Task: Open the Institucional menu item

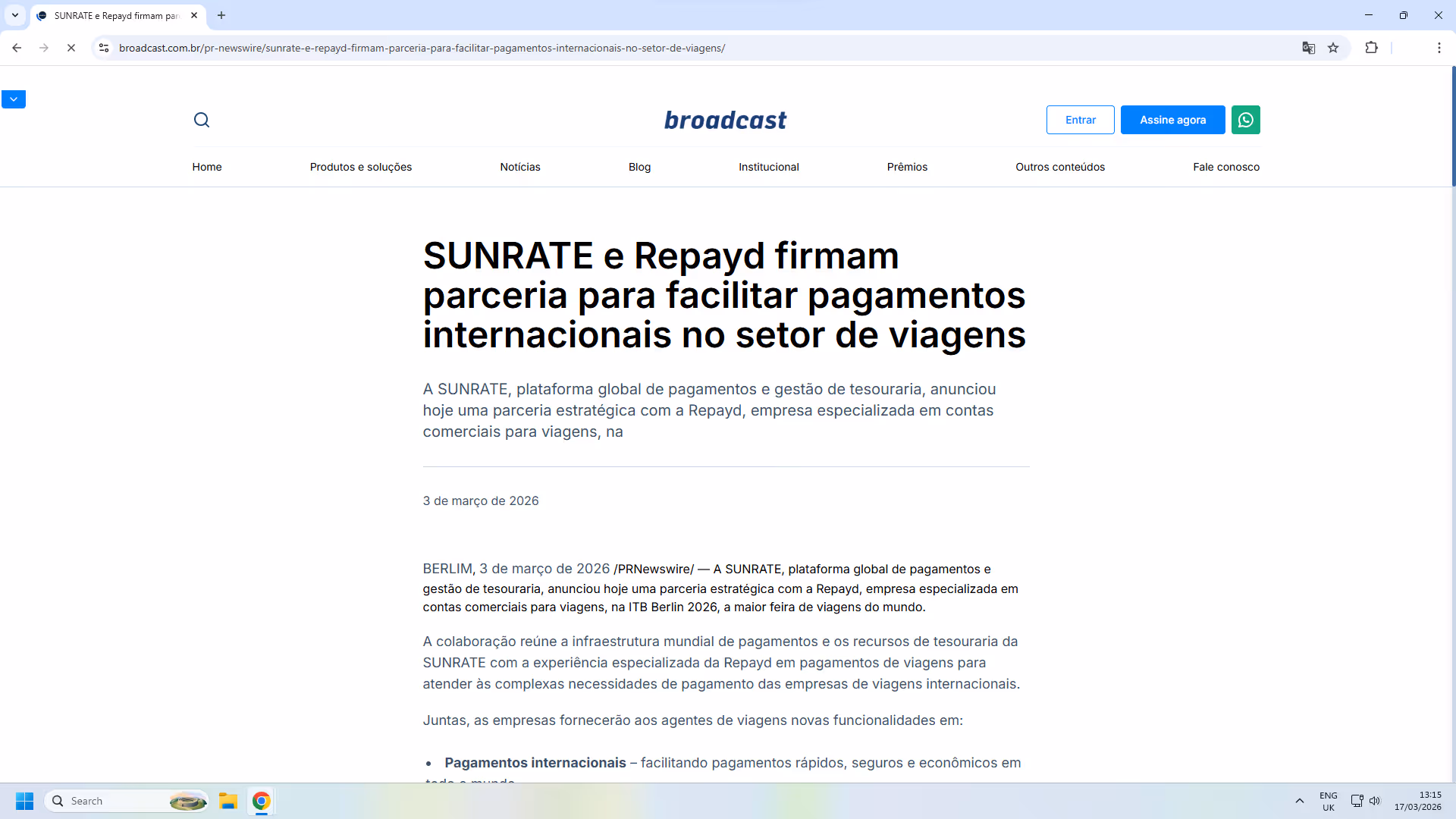Action: pos(769,167)
